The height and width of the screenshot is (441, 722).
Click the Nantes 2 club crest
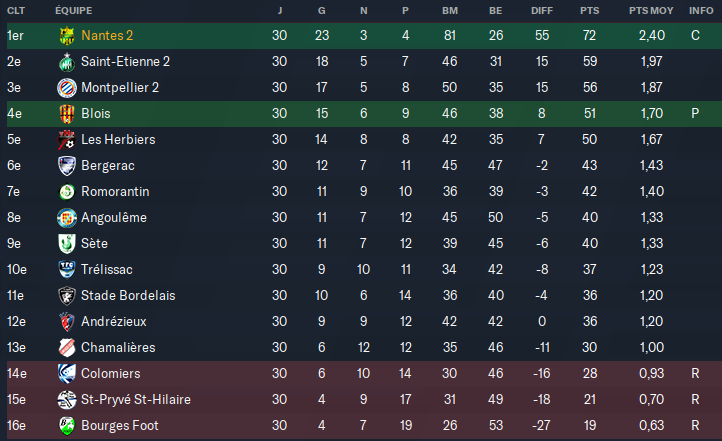click(x=66, y=35)
